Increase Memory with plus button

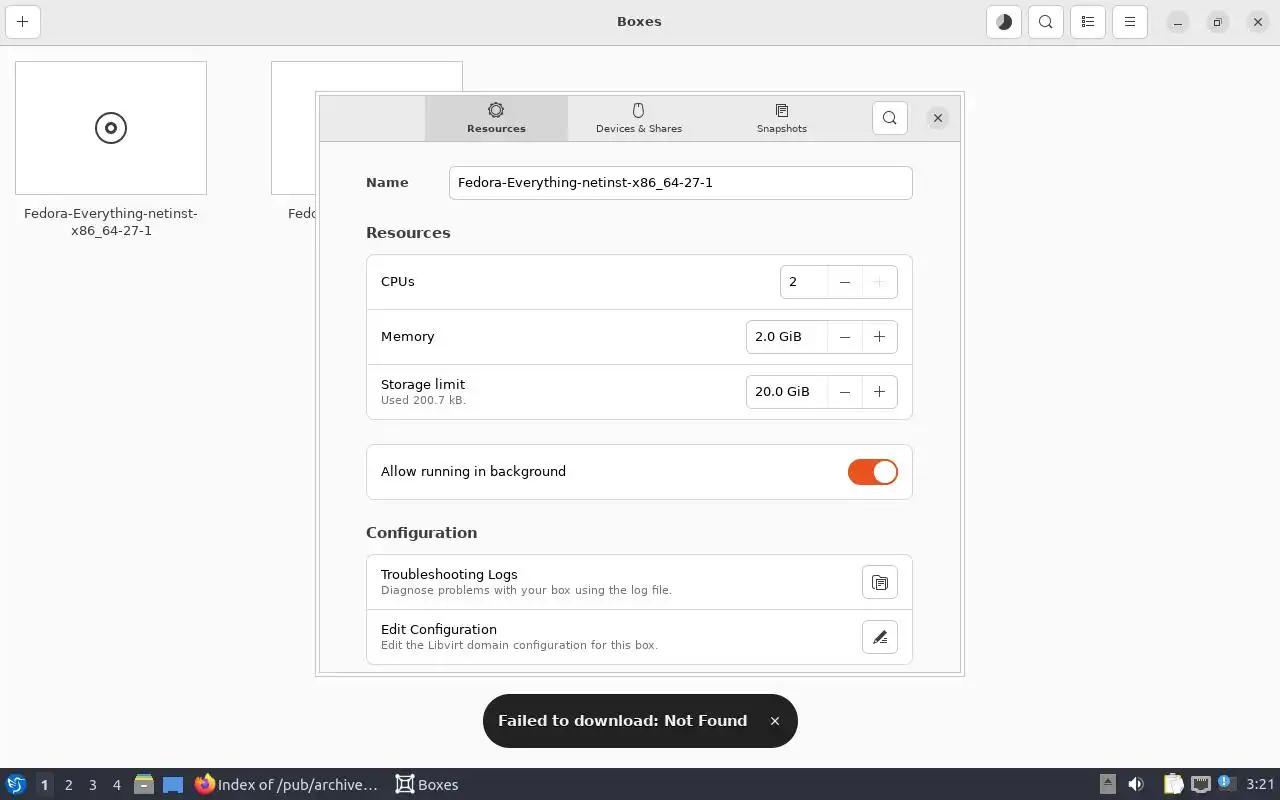(x=879, y=337)
